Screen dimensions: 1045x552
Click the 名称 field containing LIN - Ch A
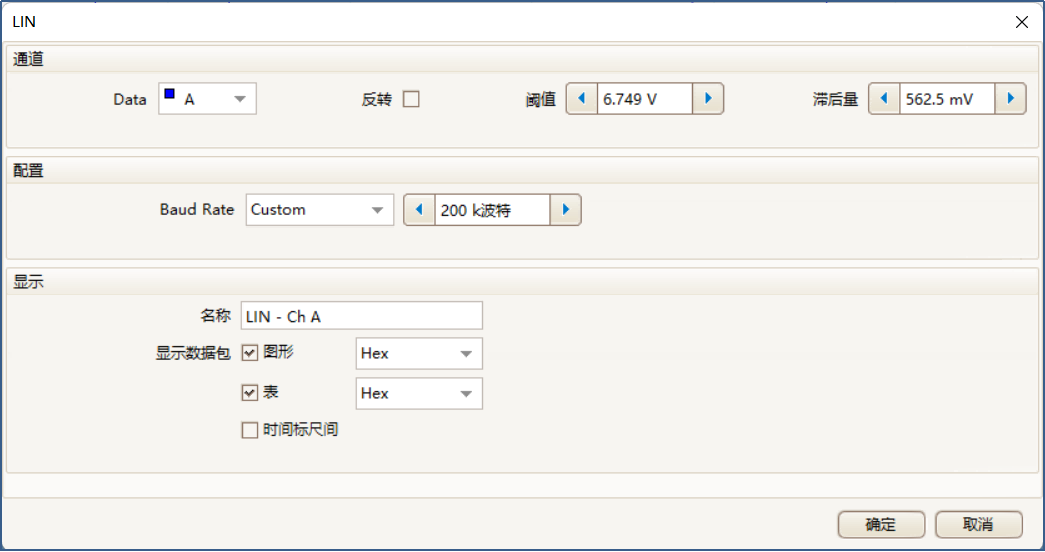361,316
